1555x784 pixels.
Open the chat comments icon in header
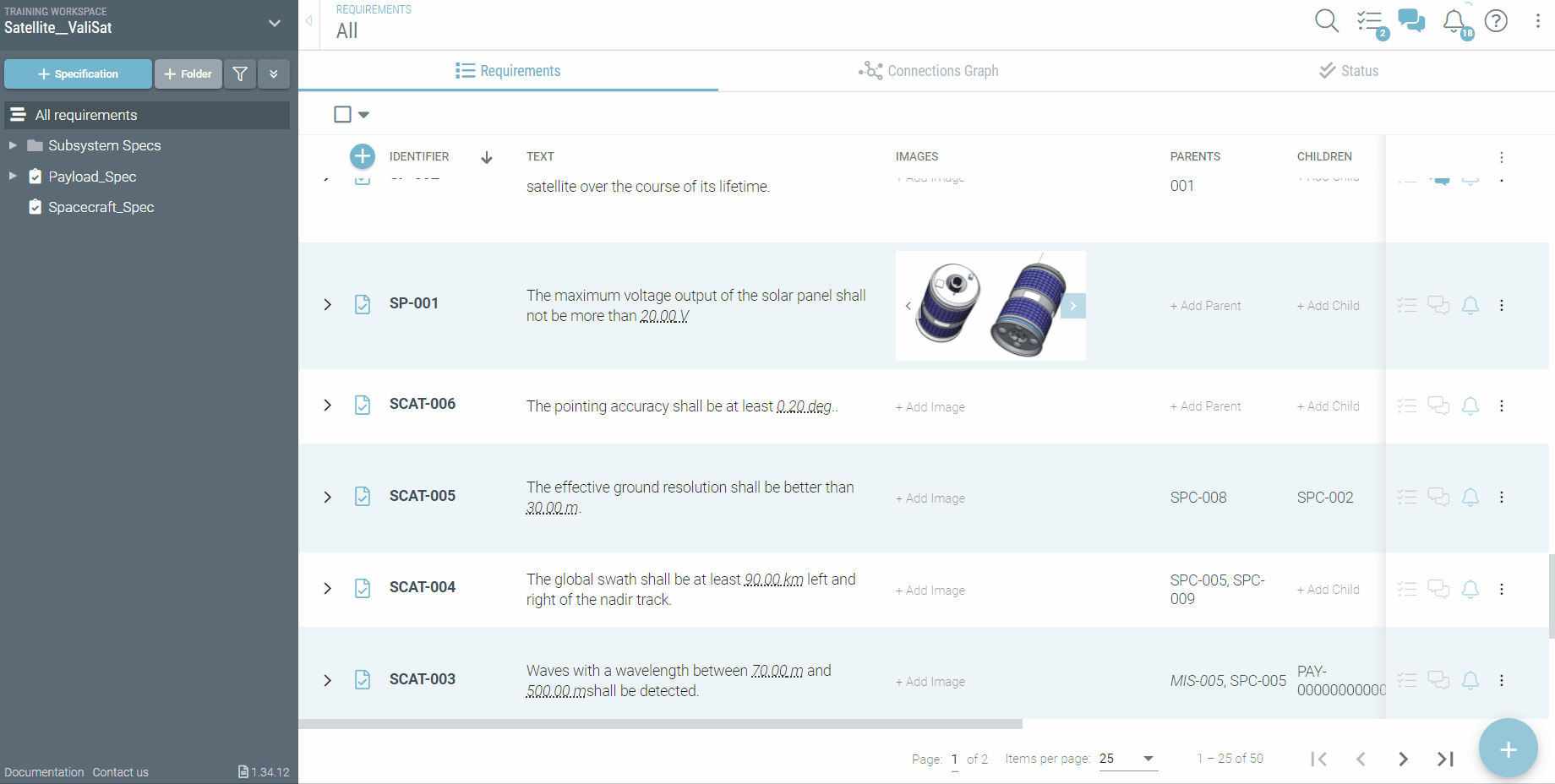1410,21
